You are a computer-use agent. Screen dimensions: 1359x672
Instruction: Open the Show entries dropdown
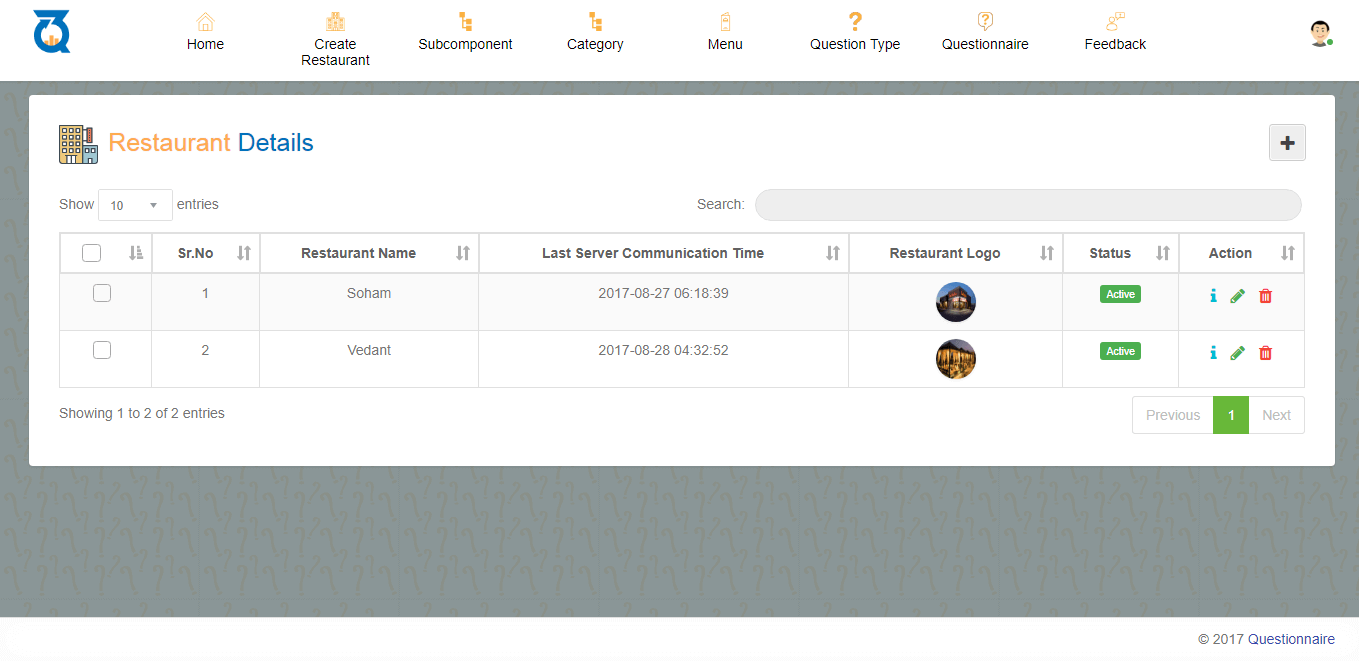coord(135,205)
